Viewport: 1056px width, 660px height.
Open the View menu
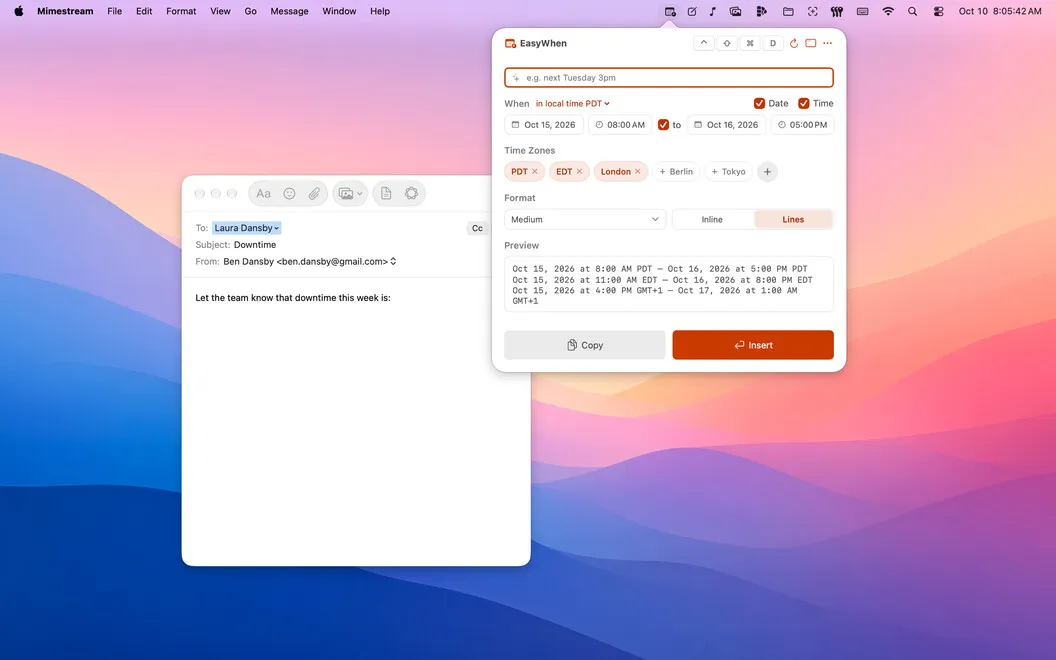[220, 11]
